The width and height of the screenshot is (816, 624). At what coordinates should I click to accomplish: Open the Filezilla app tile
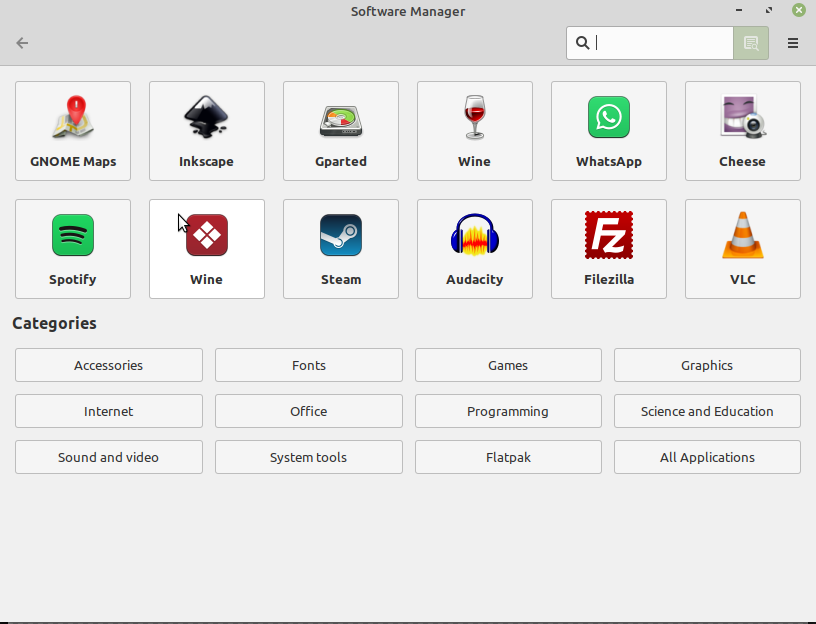click(x=609, y=249)
